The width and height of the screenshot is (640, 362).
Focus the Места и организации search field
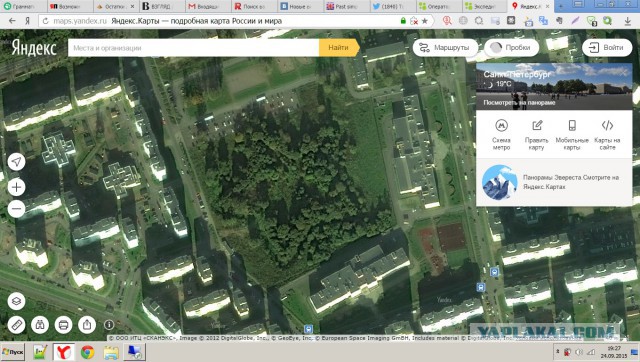[x=193, y=48]
